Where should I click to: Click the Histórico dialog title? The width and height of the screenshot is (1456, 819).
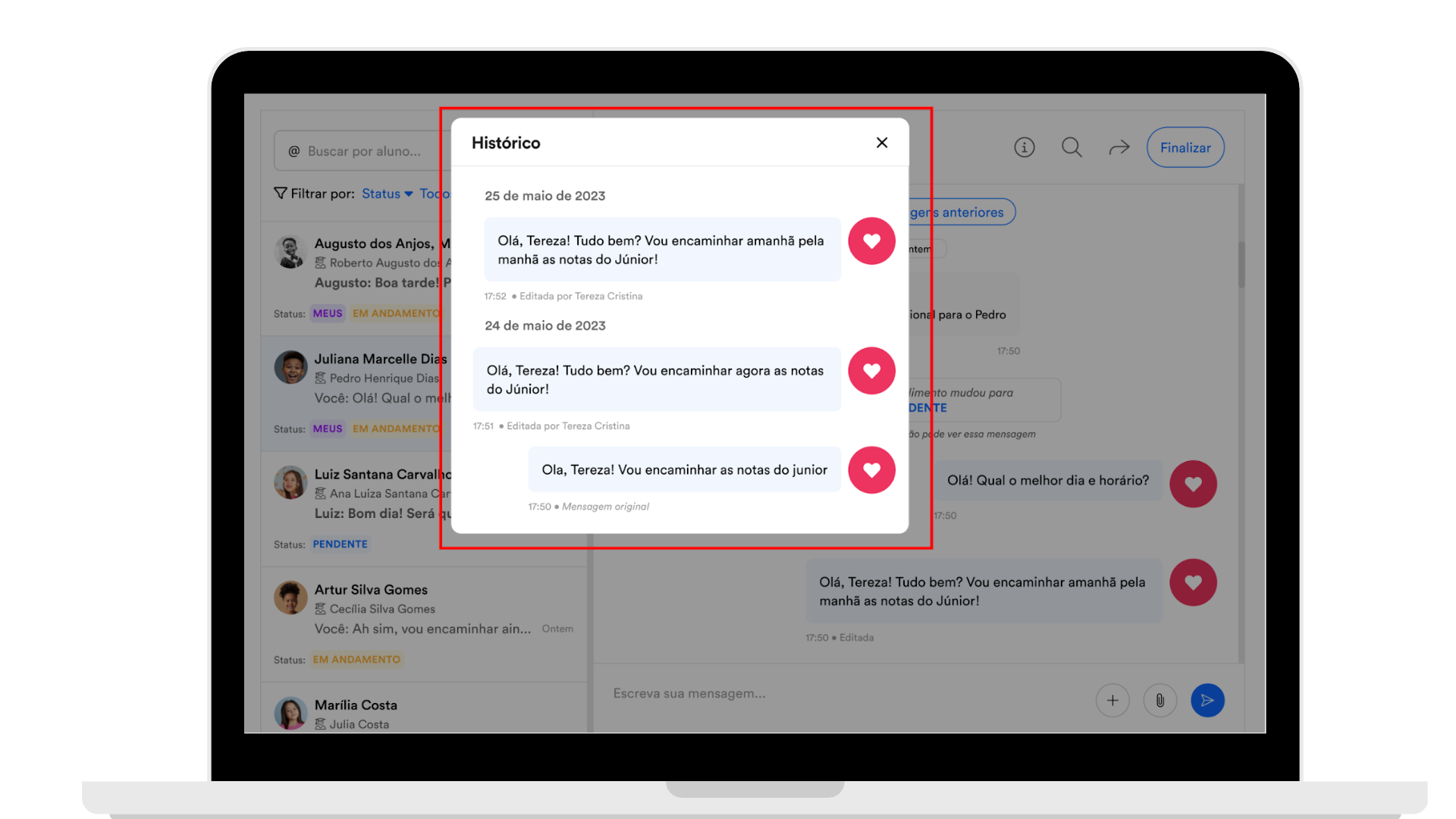(x=506, y=143)
